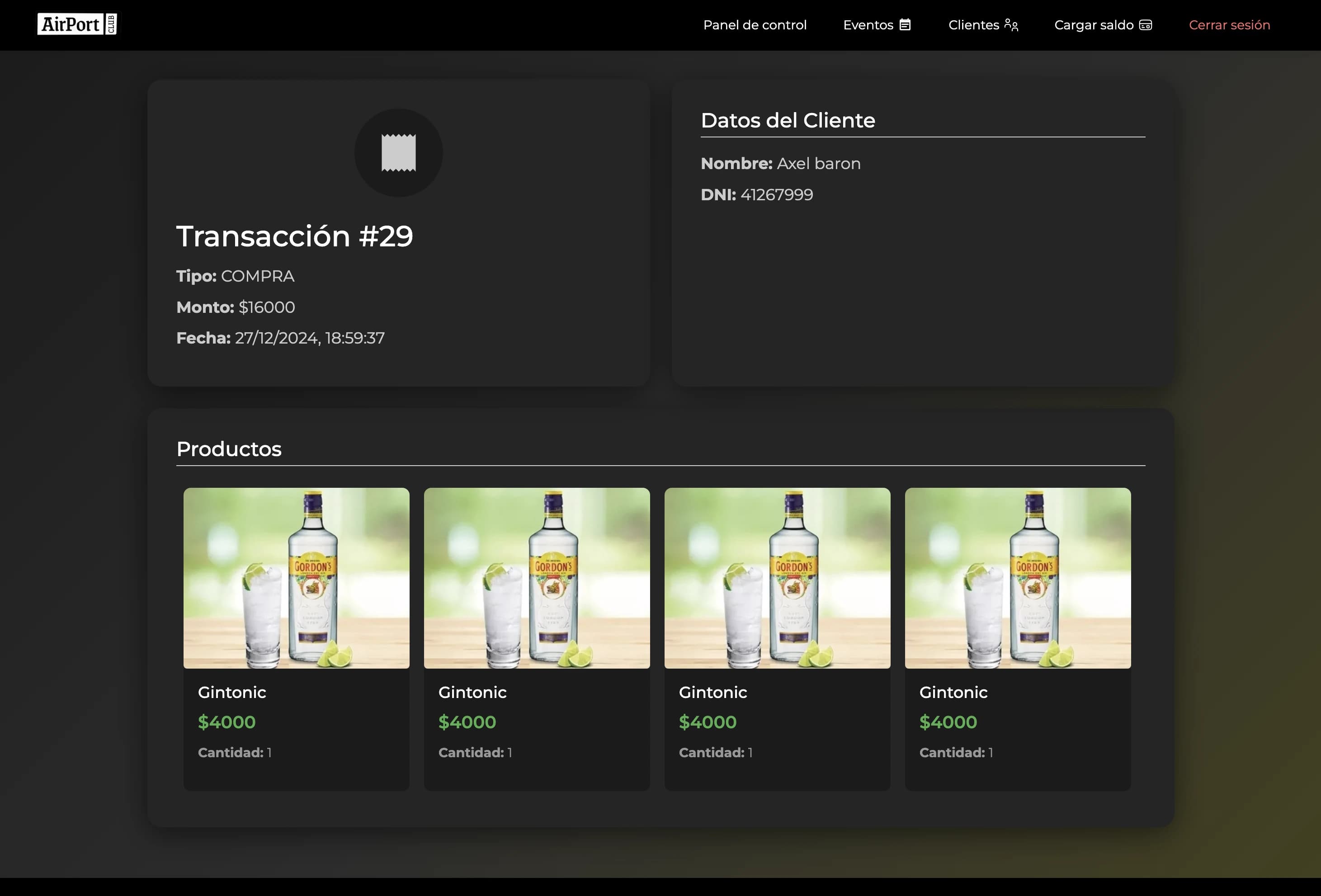This screenshot has height=896, width=1321.
Task: Click the Productos section title
Action: pos(228,448)
